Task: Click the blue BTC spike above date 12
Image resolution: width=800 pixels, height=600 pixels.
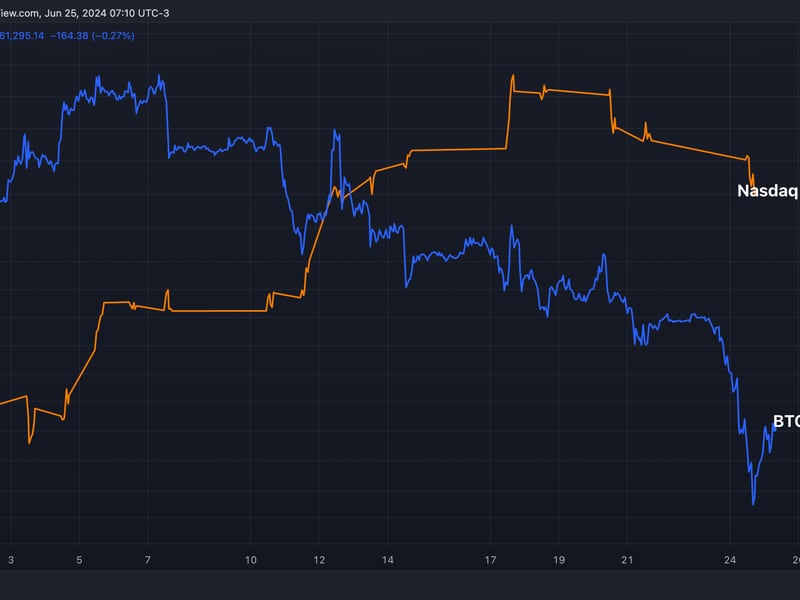Action: click(336, 131)
